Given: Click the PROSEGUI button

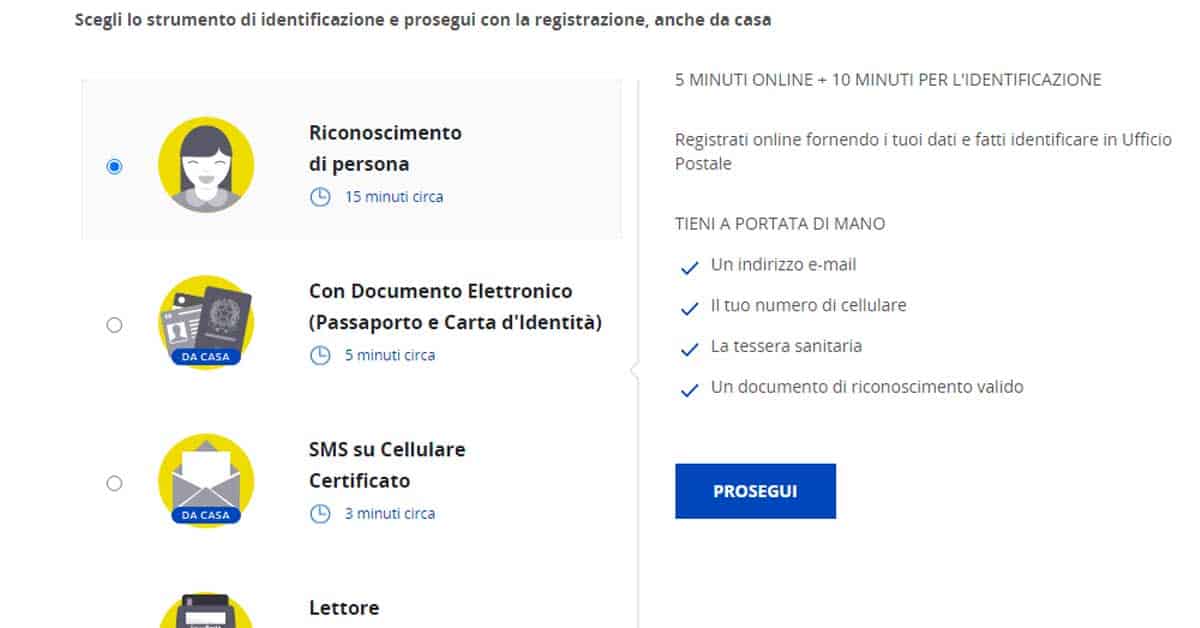Looking at the screenshot, I should click(755, 491).
